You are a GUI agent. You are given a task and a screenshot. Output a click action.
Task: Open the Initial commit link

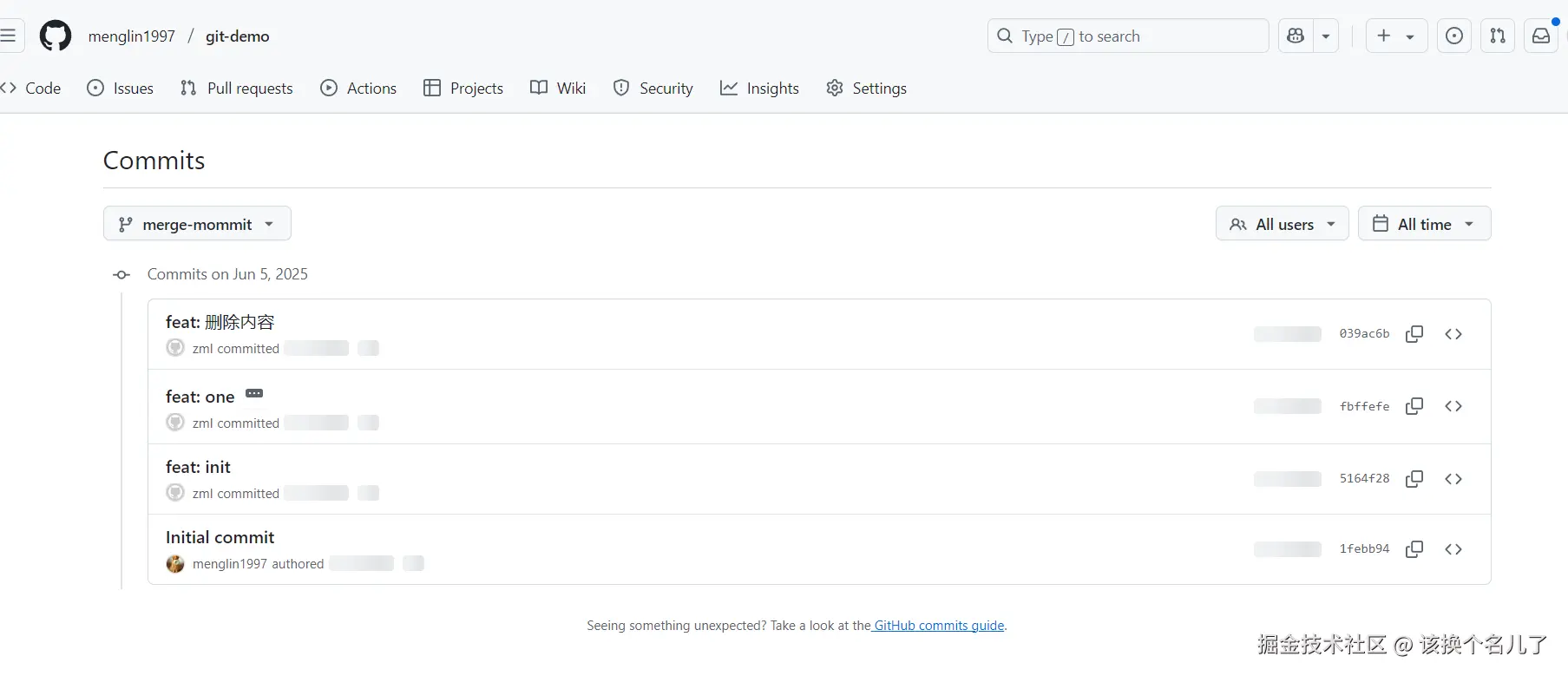click(x=220, y=537)
